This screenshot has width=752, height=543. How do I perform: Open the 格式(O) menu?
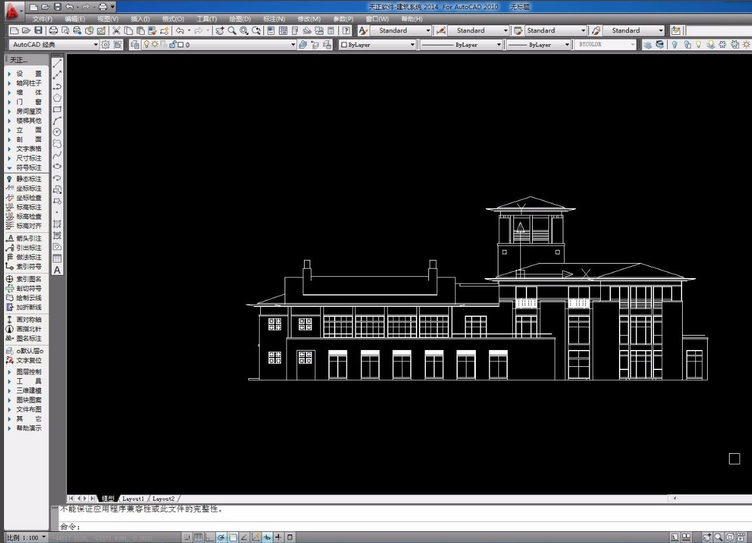[x=173, y=19]
